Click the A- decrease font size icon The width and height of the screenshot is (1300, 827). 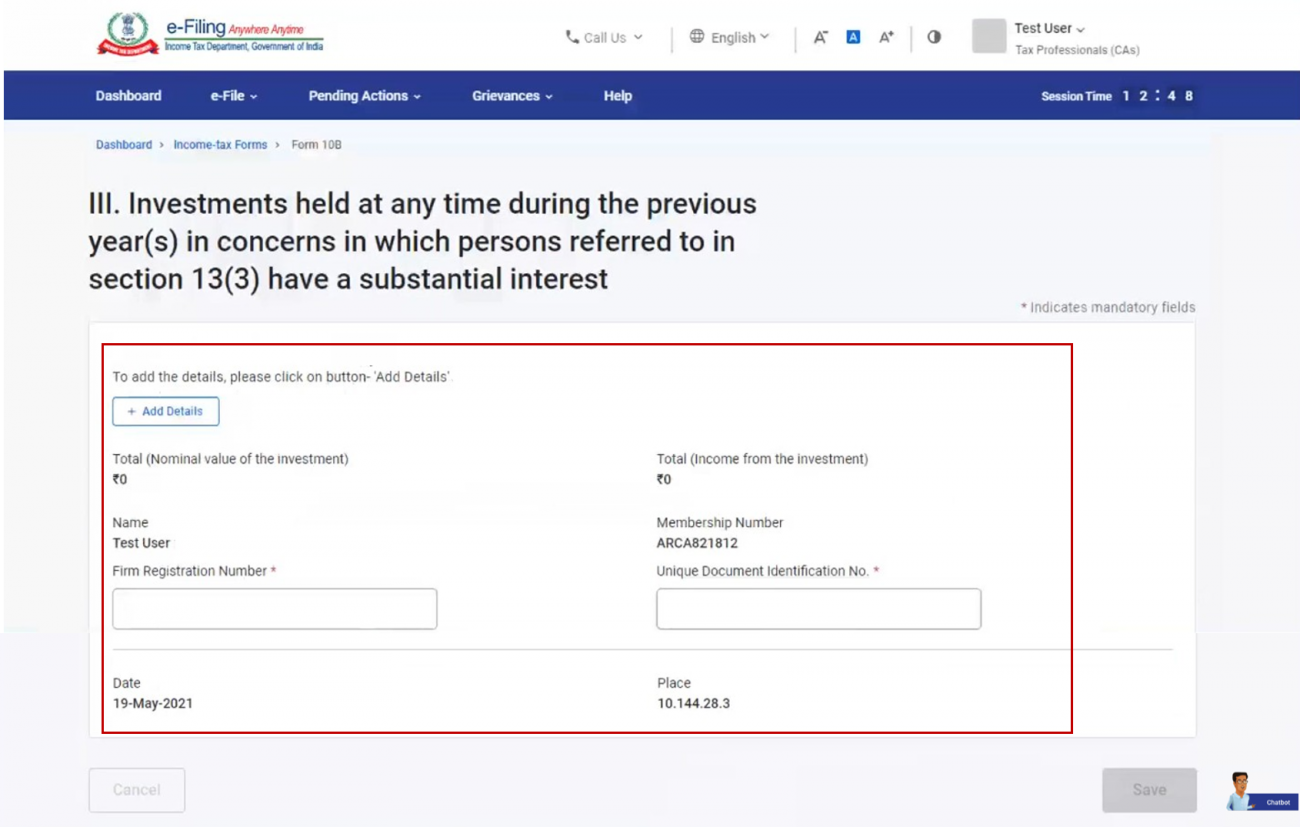820,37
